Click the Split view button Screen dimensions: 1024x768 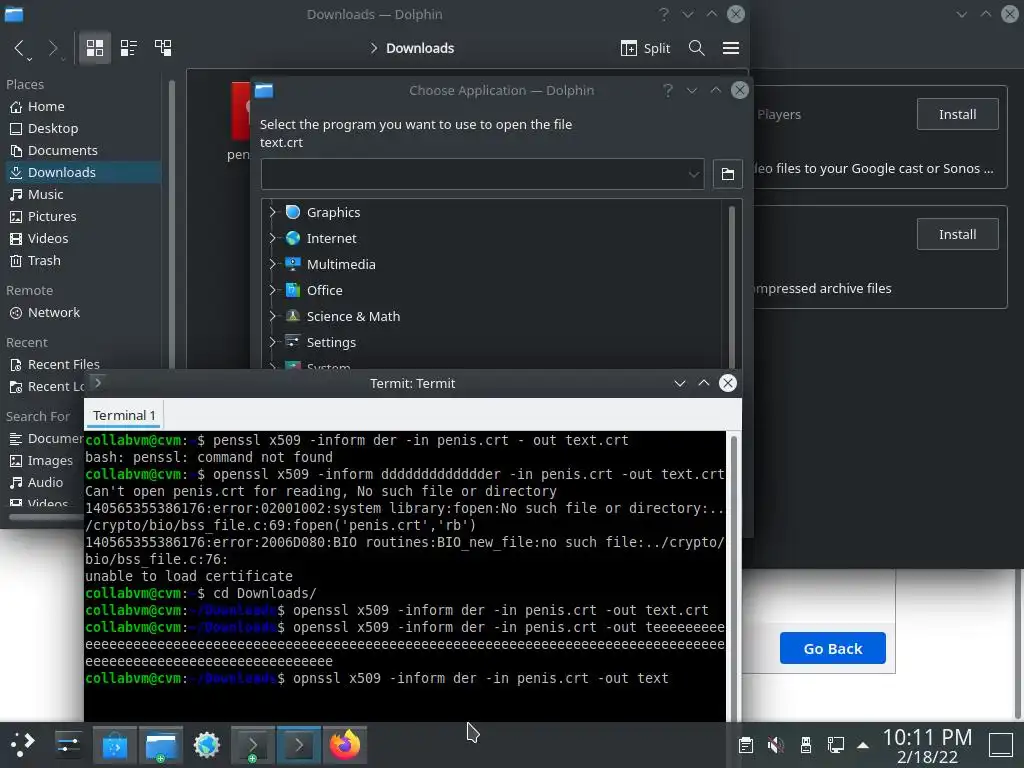click(645, 48)
